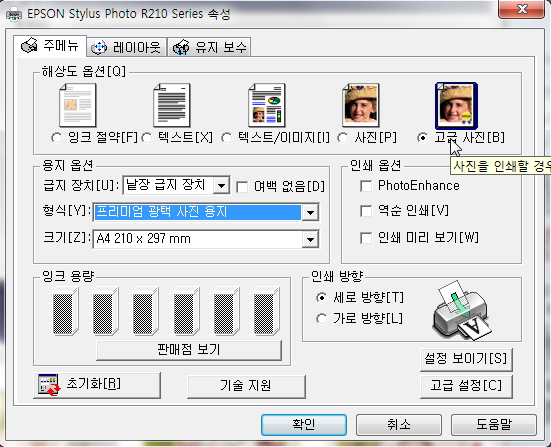Open the 유지 보수 maintenance tab
The height and width of the screenshot is (447, 551).
[x=209, y=47]
